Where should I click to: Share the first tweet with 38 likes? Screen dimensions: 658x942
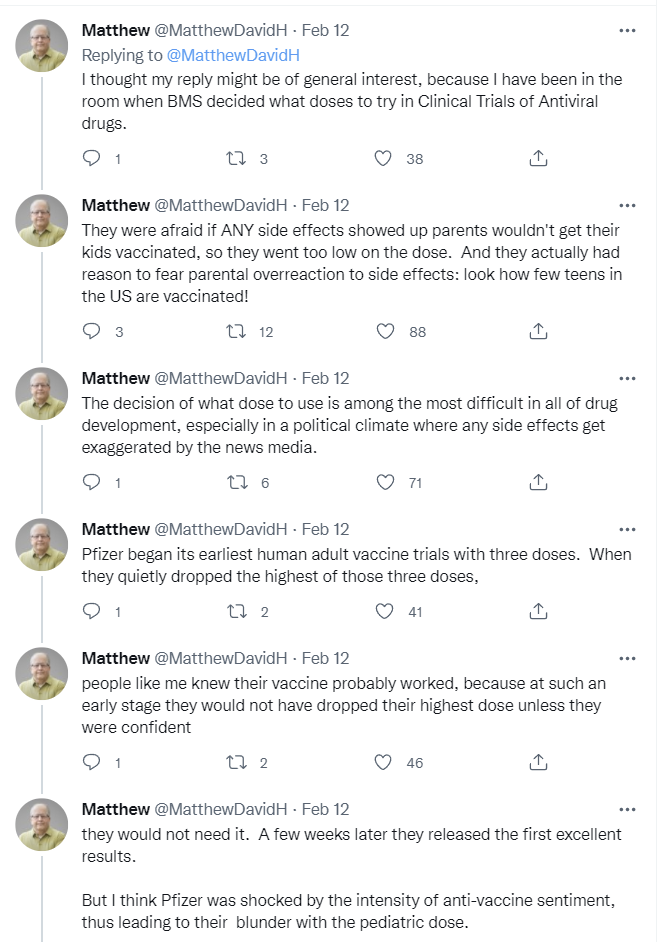pos(537,158)
